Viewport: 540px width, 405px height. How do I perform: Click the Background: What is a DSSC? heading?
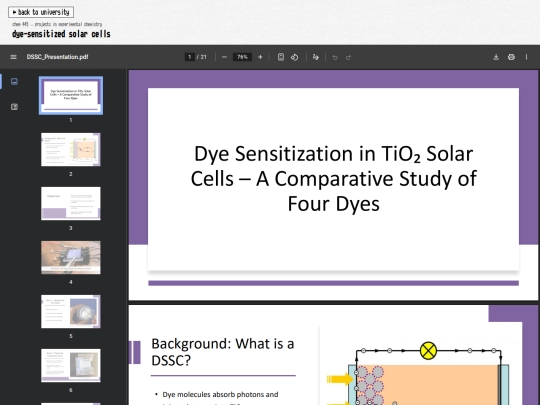click(x=222, y=352)
